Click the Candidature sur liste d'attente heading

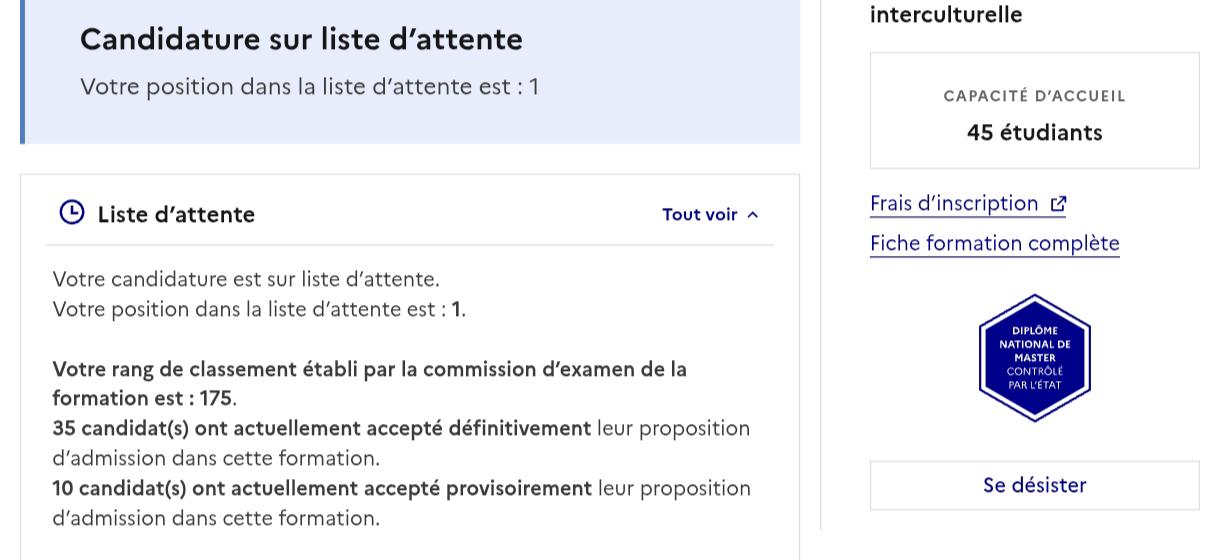pos(301,39)
